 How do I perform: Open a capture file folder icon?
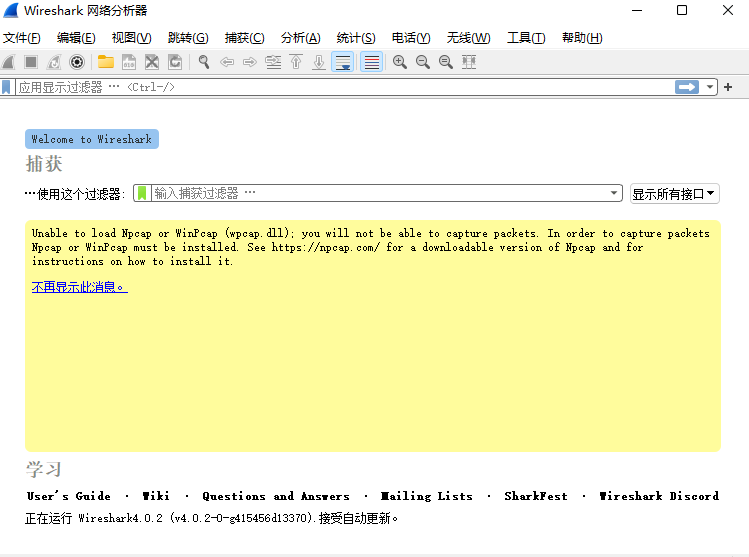pos(106,62)
